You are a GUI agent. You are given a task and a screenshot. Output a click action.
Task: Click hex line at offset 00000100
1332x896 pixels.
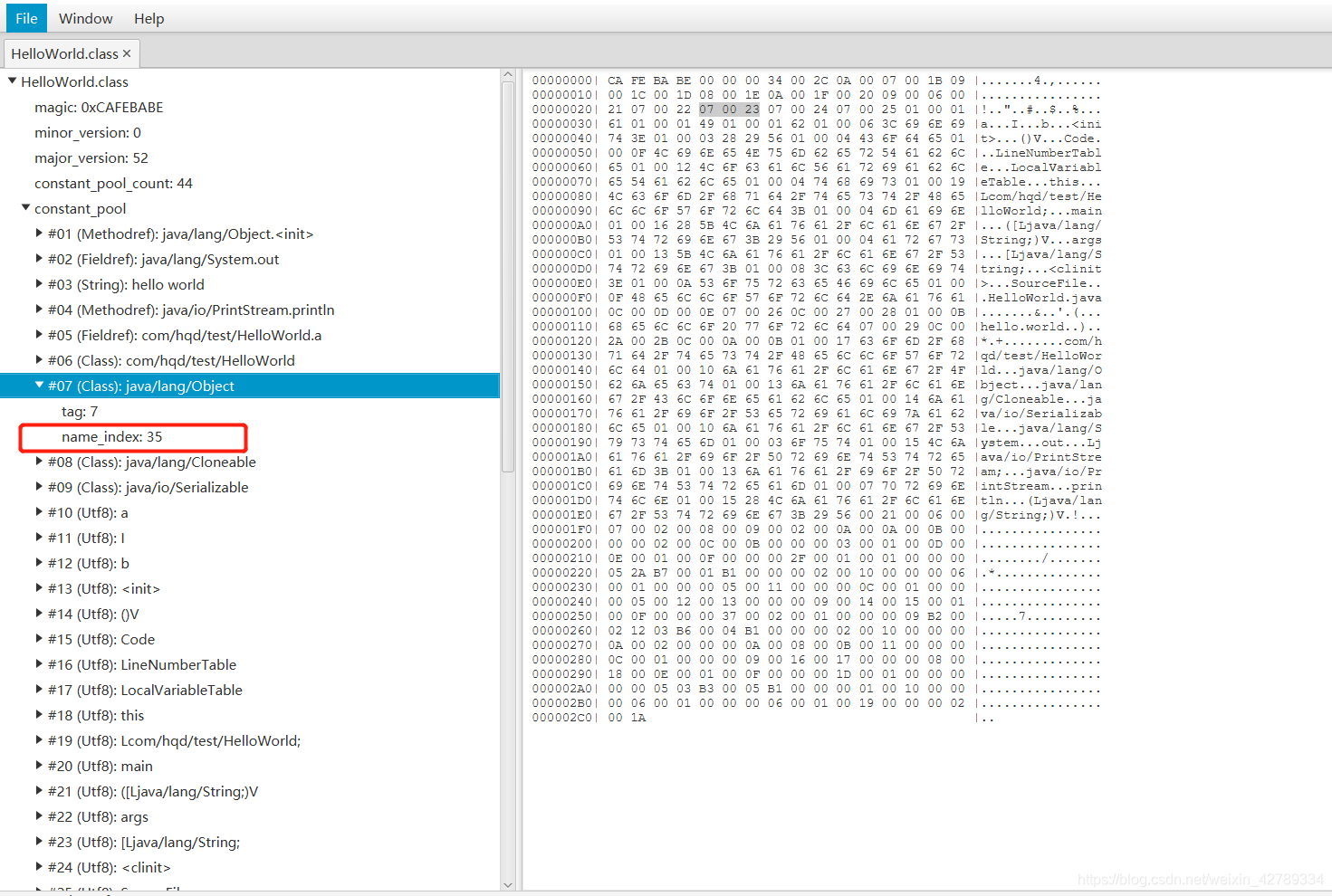817,312
